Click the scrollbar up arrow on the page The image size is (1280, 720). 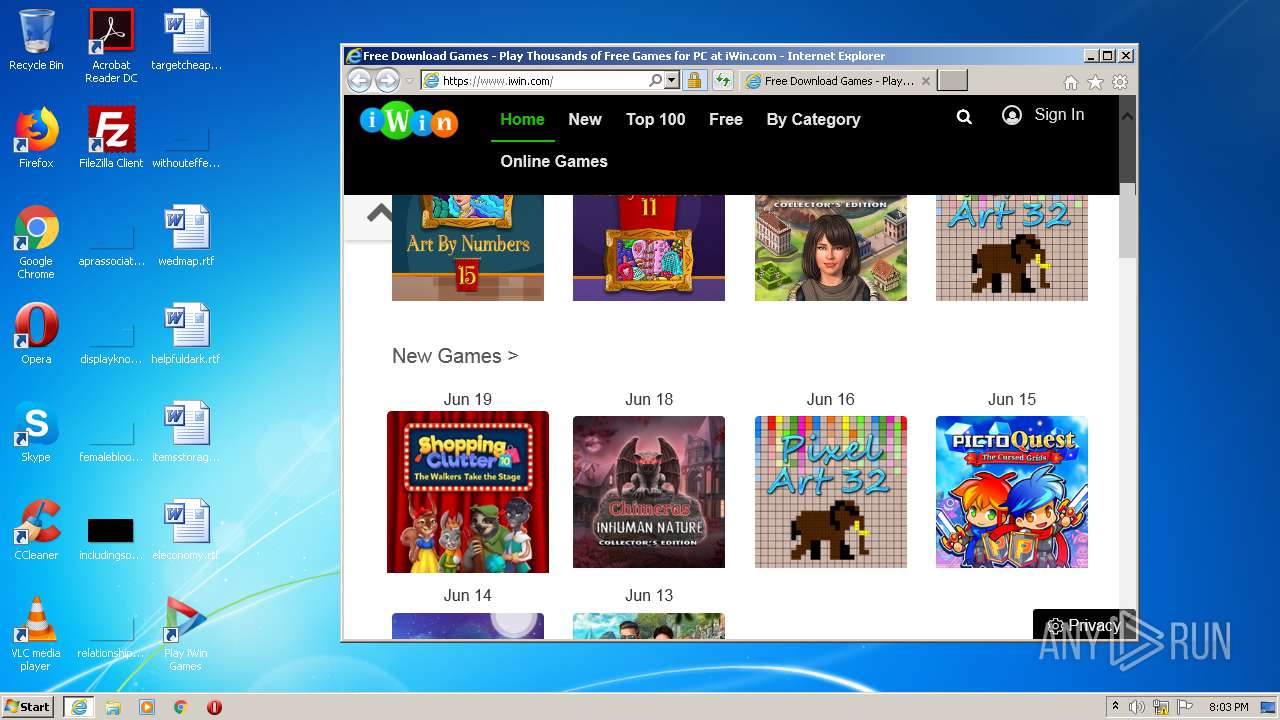coord(1127,115)
